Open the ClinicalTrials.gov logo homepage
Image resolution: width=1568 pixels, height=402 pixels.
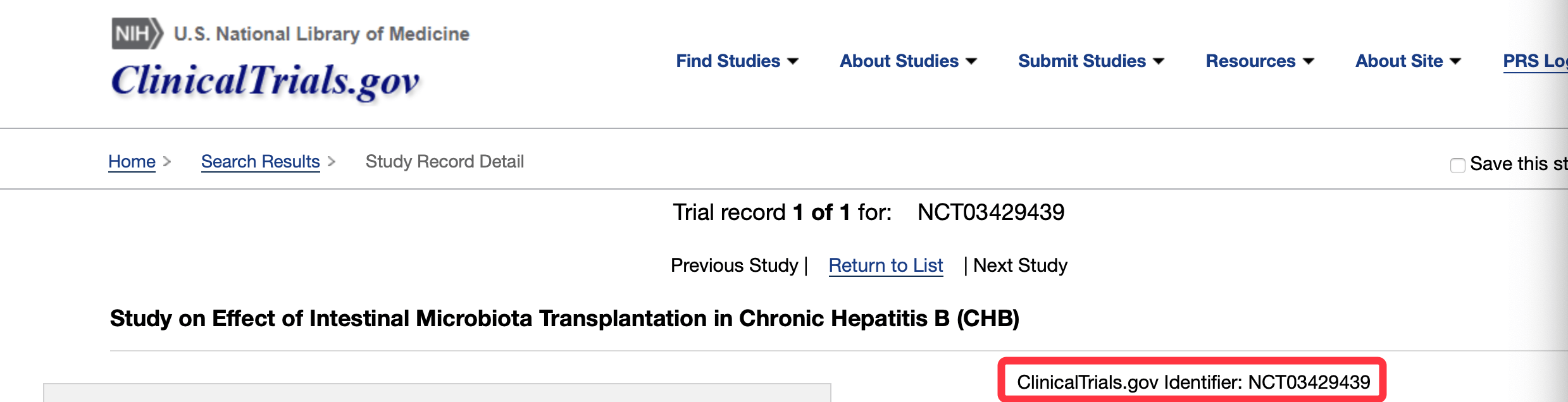(265, 82)
